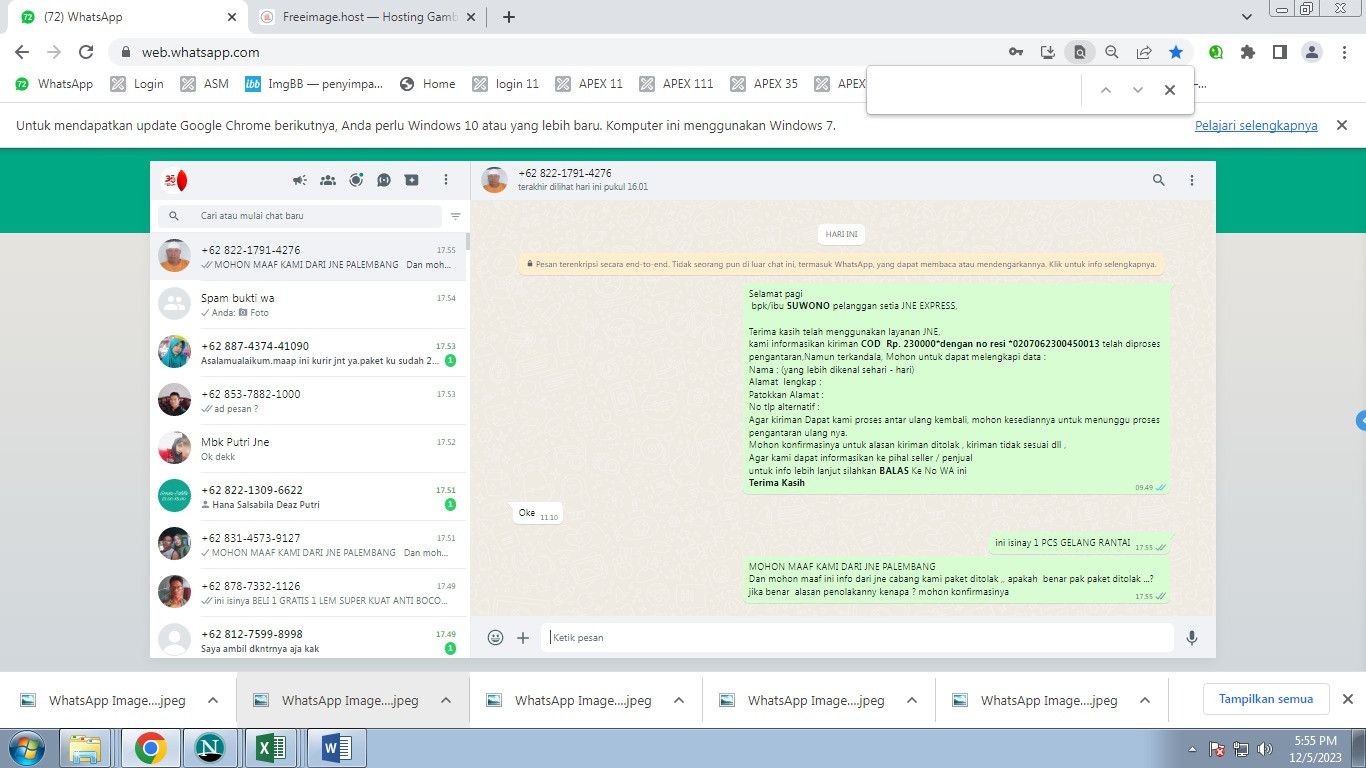Open Excel from the taskbar
Screen dimensions: 1366x768
point(272,748)
